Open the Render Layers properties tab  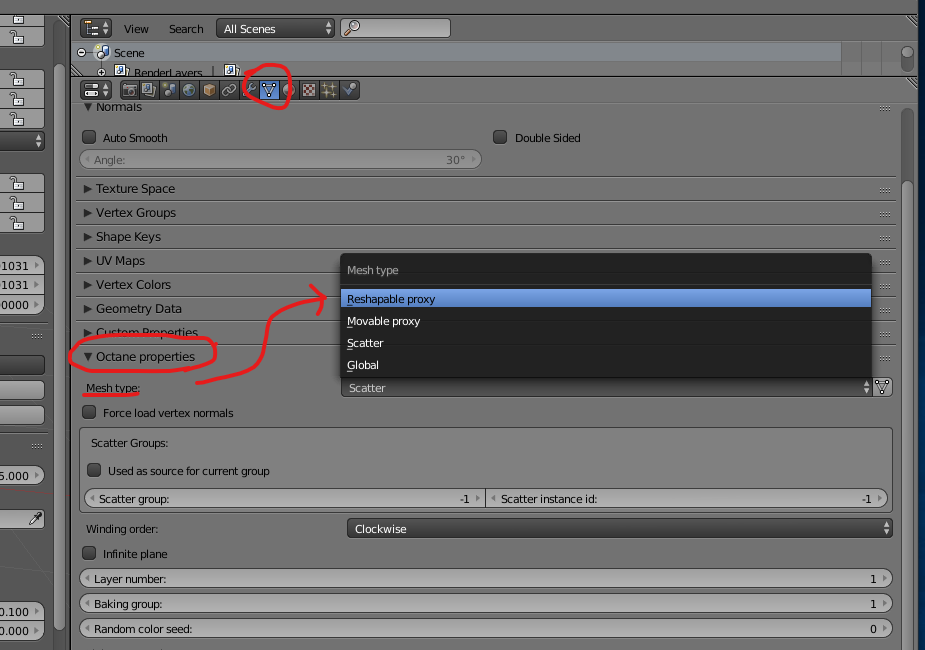point(149,90)
